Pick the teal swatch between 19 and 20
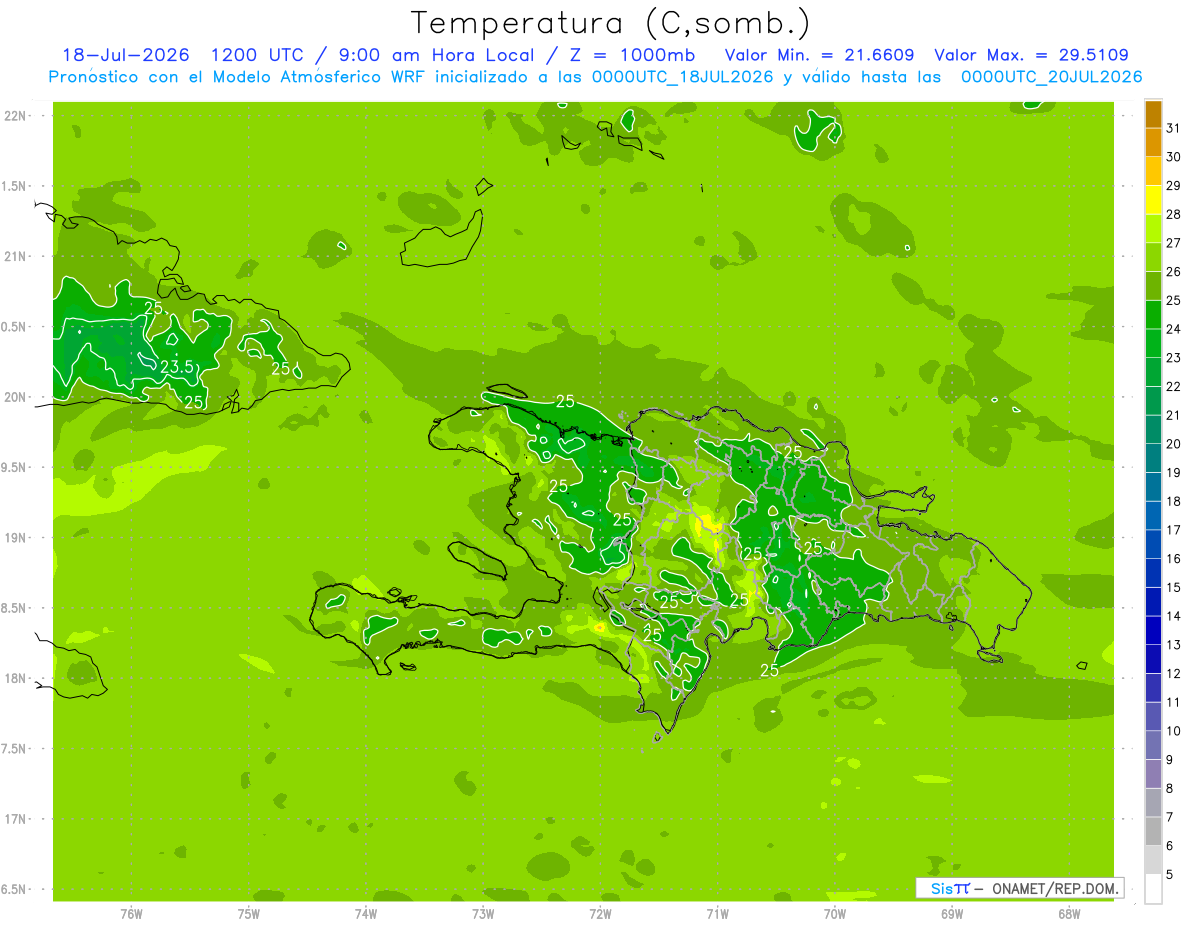Viewport: 1200px width, 927px height. [1153, 459]
